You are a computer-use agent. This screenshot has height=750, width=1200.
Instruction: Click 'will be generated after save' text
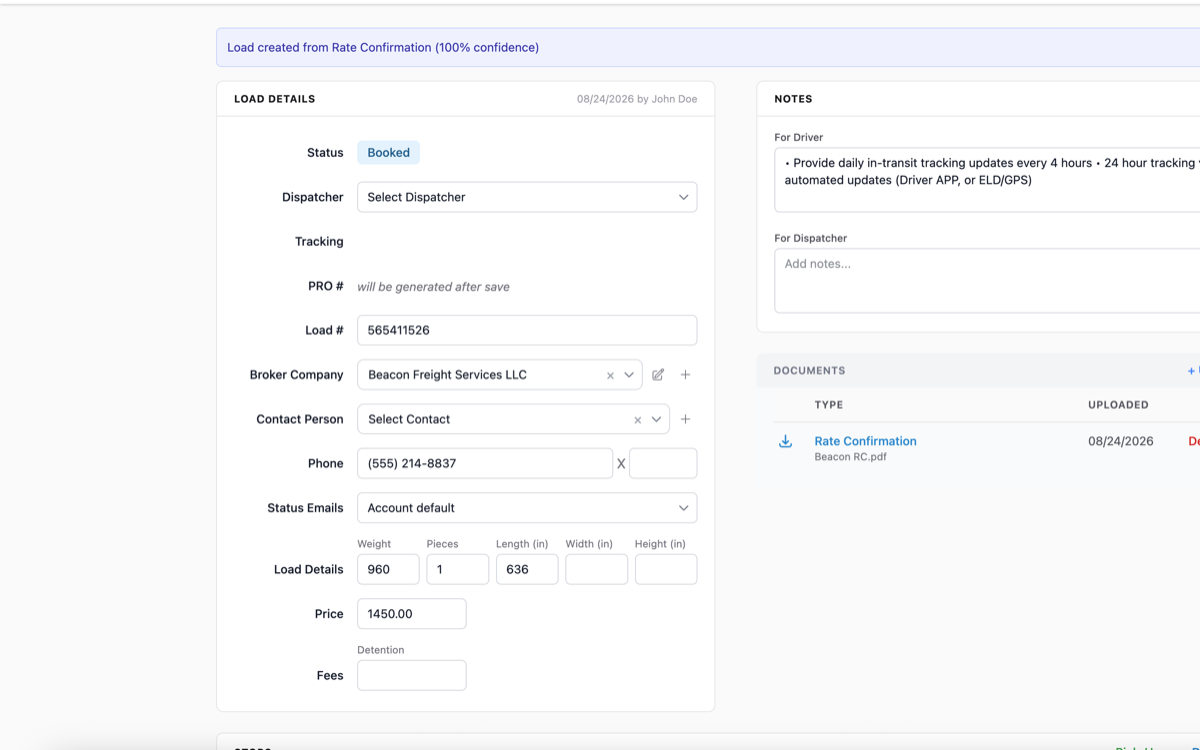tap(433, 287)
